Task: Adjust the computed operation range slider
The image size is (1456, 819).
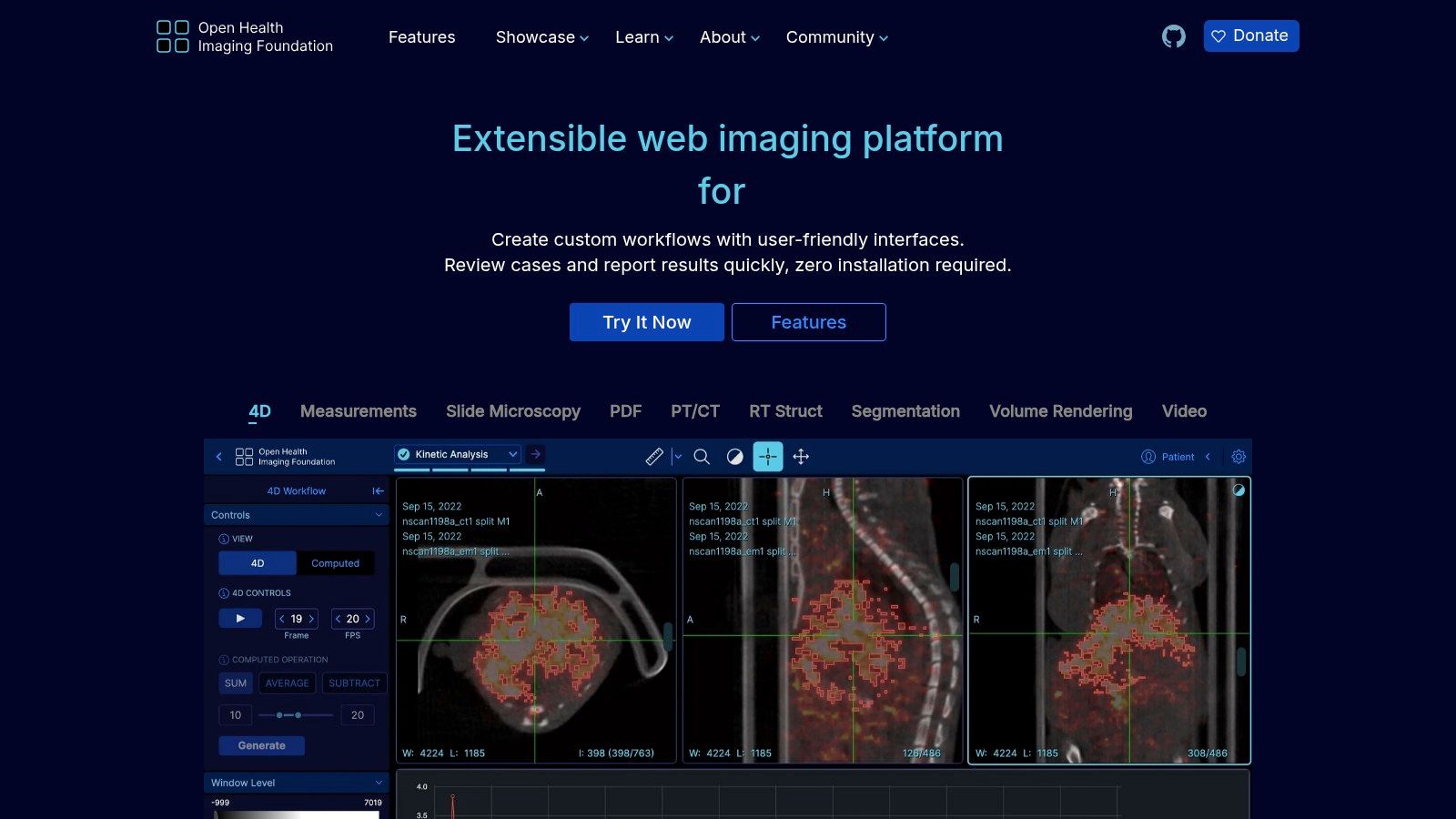Action: point(287,715)
